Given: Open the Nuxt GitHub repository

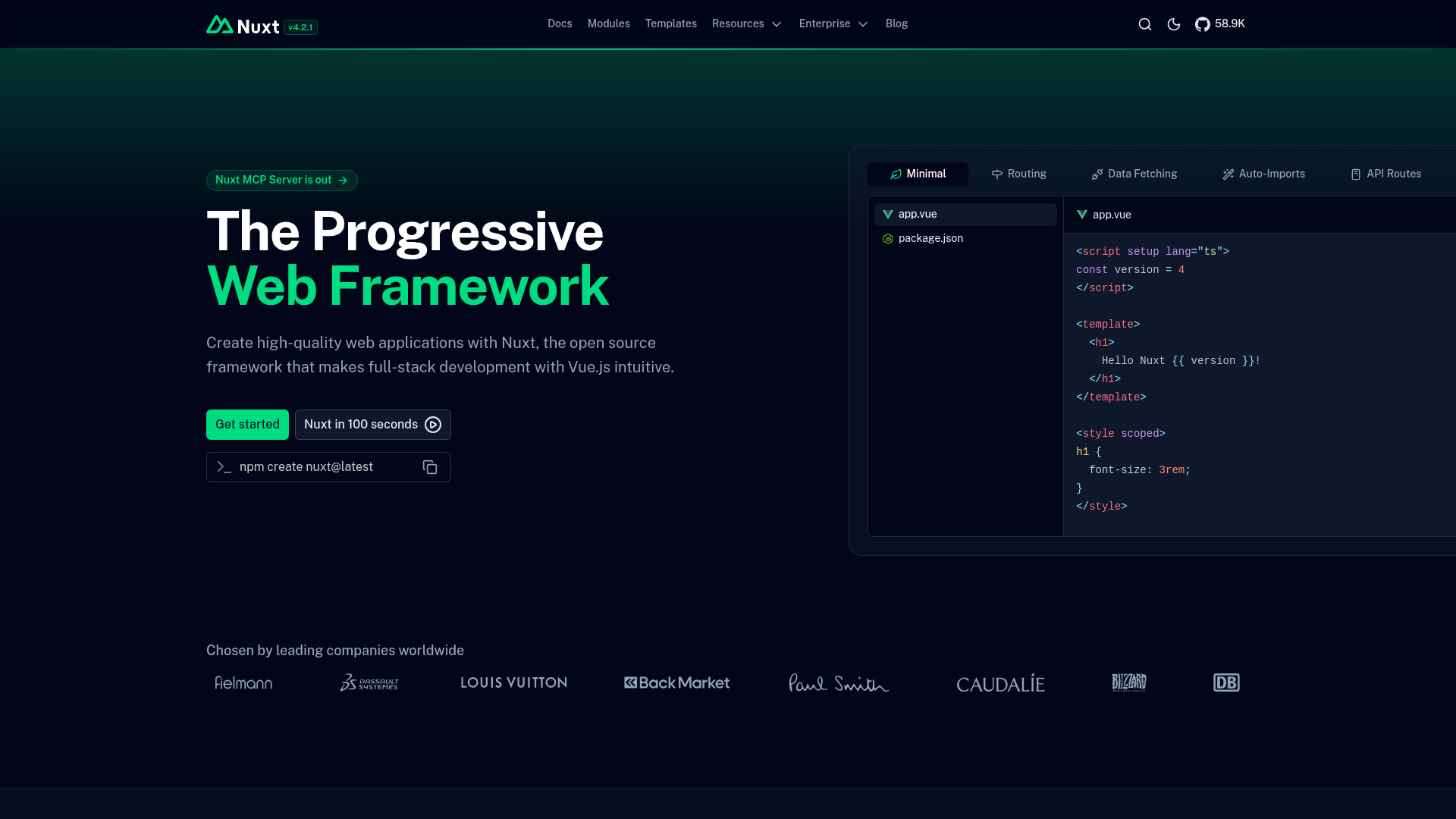Looking at the screenshot, I should (1219, 24).
